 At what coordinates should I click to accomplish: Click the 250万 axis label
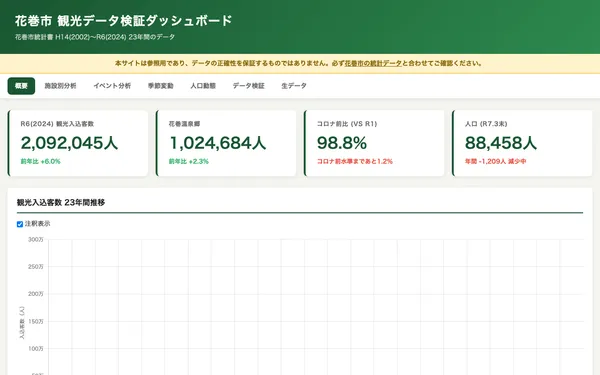tap(36, 267)
